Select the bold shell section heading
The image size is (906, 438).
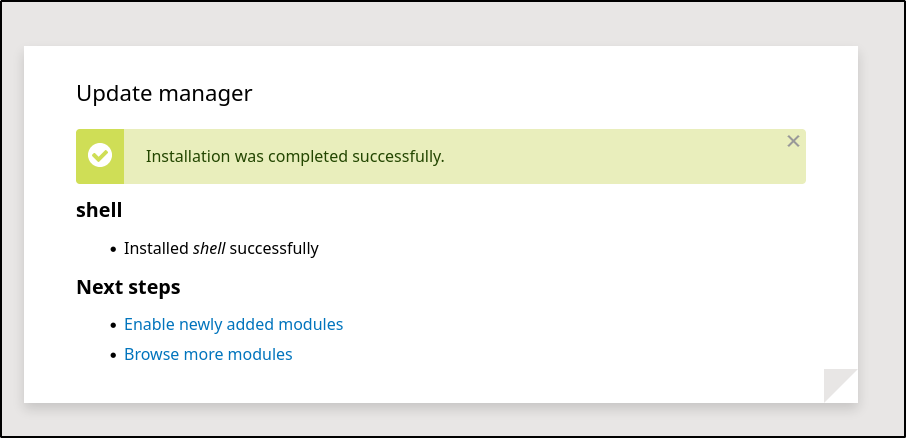[x=99, y=210]
